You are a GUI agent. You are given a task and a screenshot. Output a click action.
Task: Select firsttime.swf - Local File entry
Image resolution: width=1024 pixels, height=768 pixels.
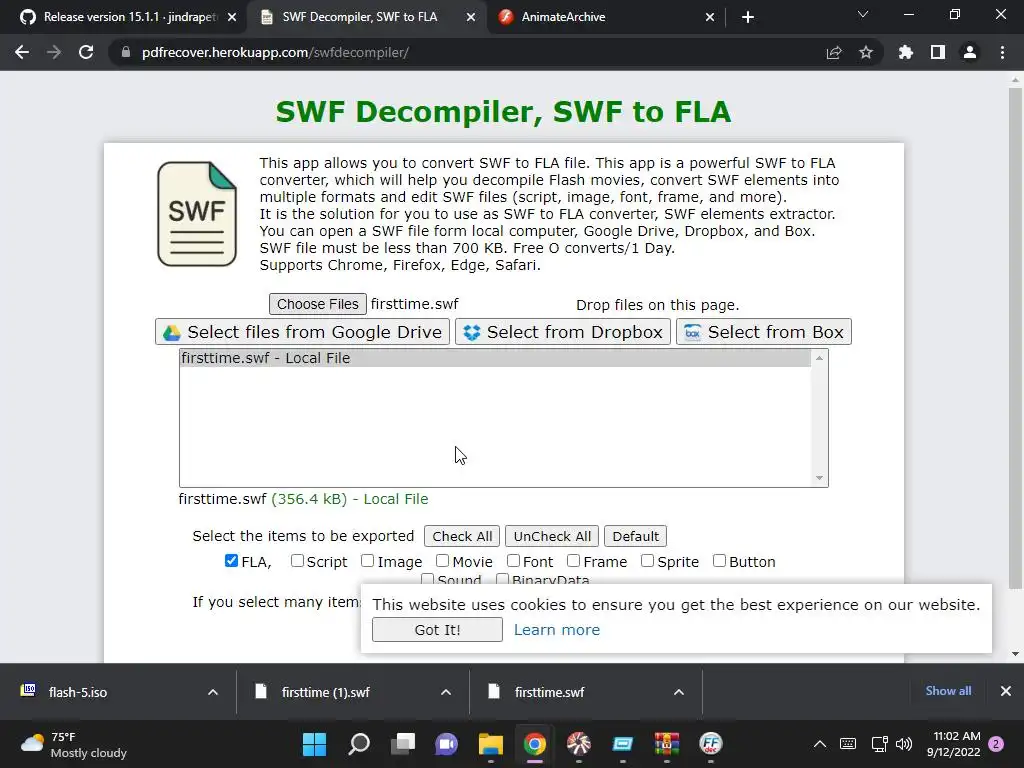495,358
